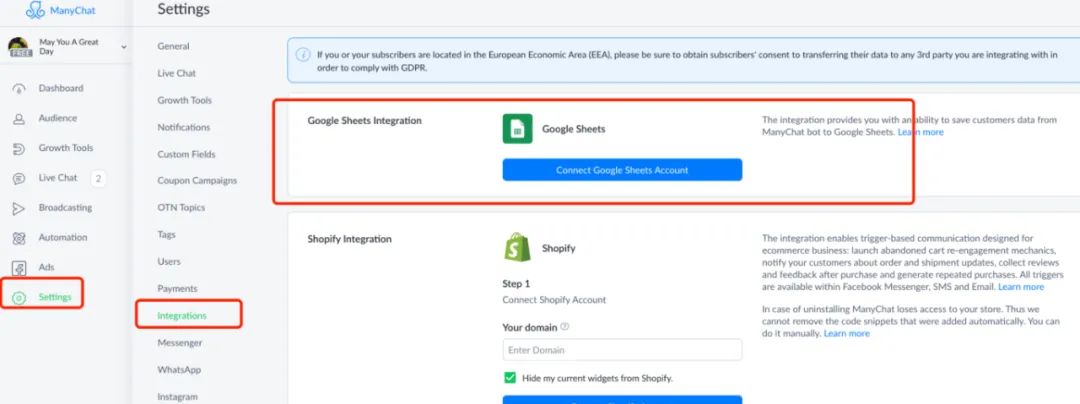The image size is (1080, 404).
Task: Open Notifications settings section
Action: (x=184, y=127)
